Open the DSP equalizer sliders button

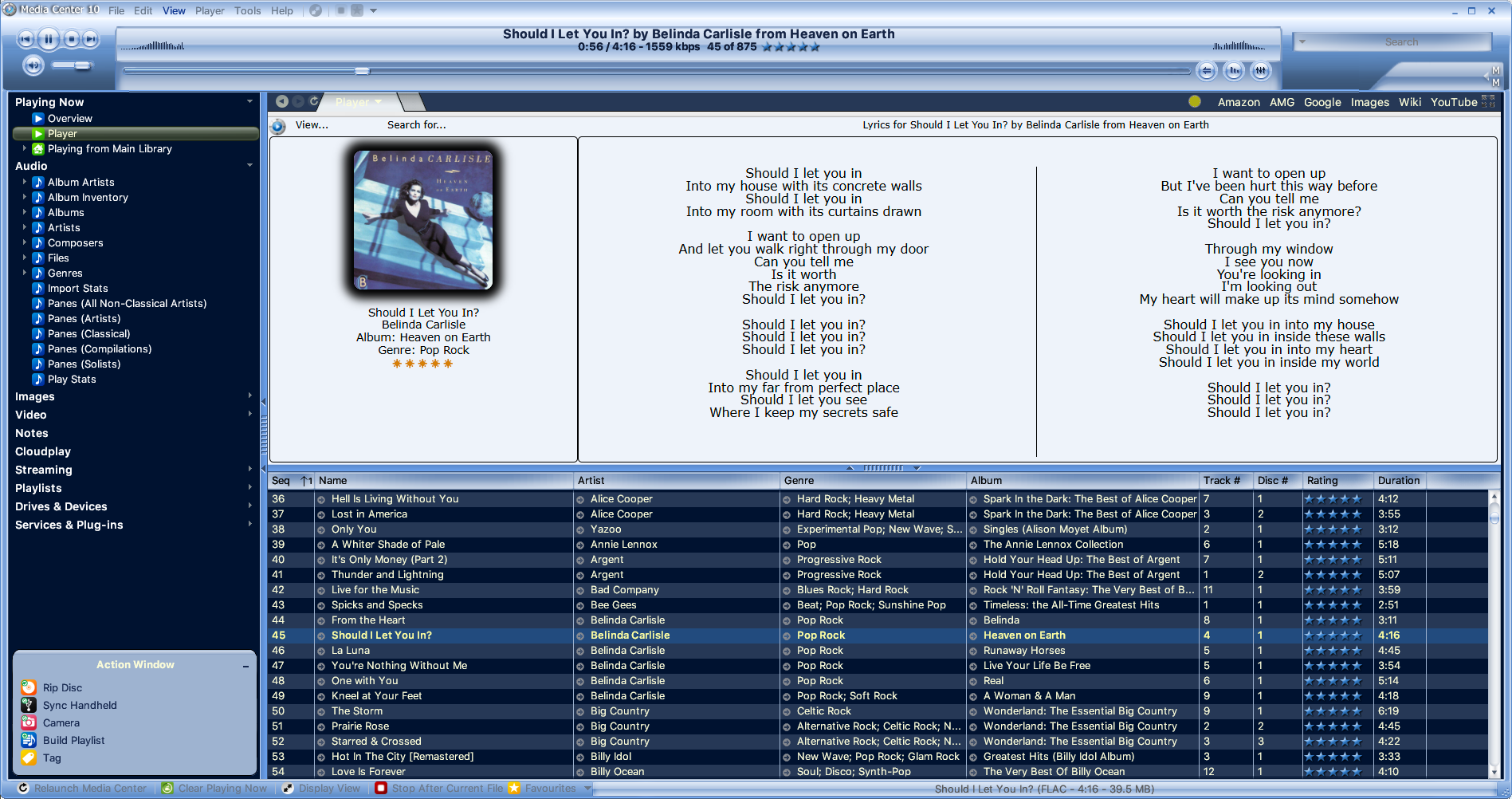(x=1260, y=71)
